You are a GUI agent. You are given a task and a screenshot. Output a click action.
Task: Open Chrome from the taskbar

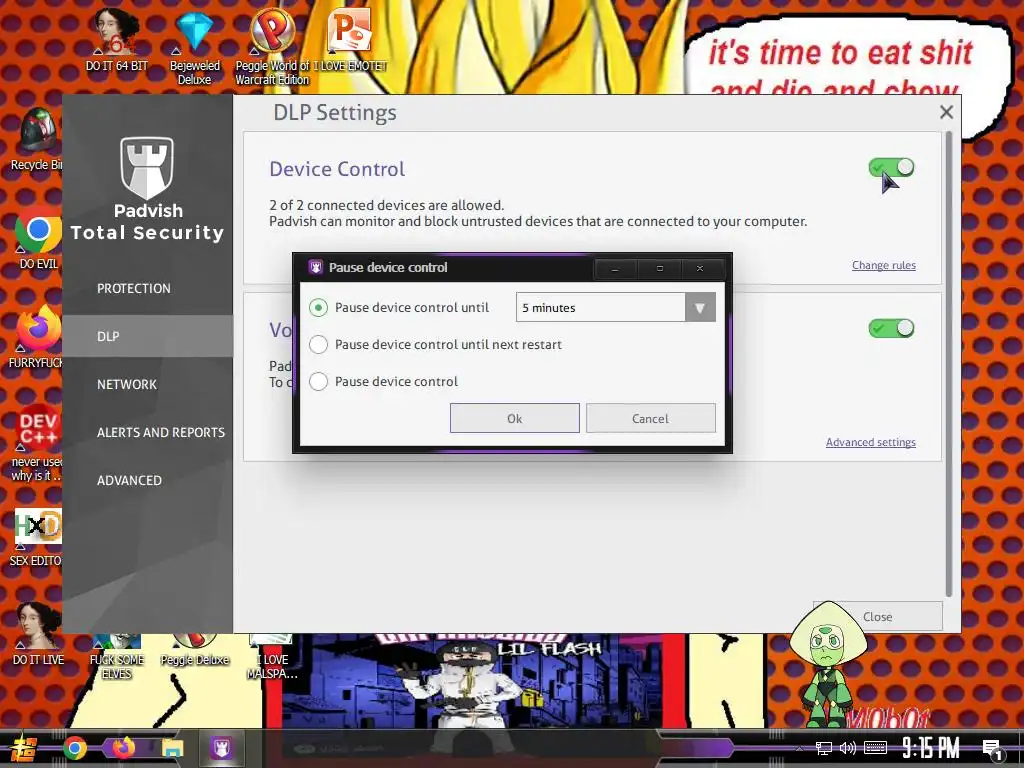click(x=74, y=748)
